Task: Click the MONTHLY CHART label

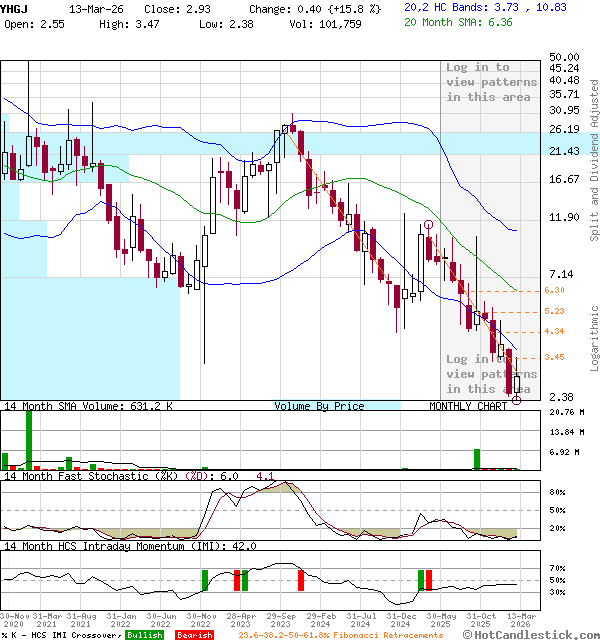Action: 468,406
